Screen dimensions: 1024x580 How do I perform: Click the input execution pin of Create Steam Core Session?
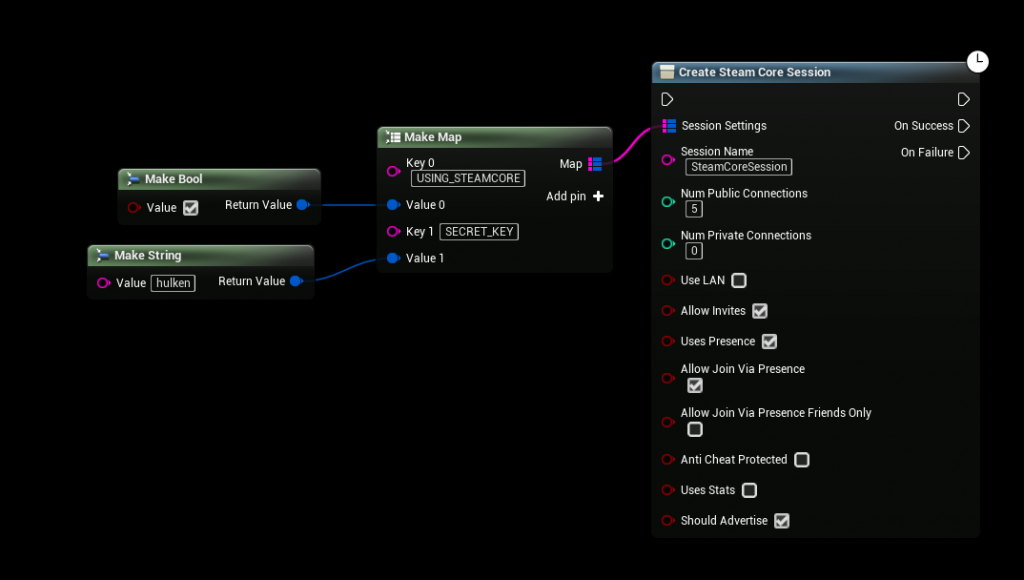668,99
